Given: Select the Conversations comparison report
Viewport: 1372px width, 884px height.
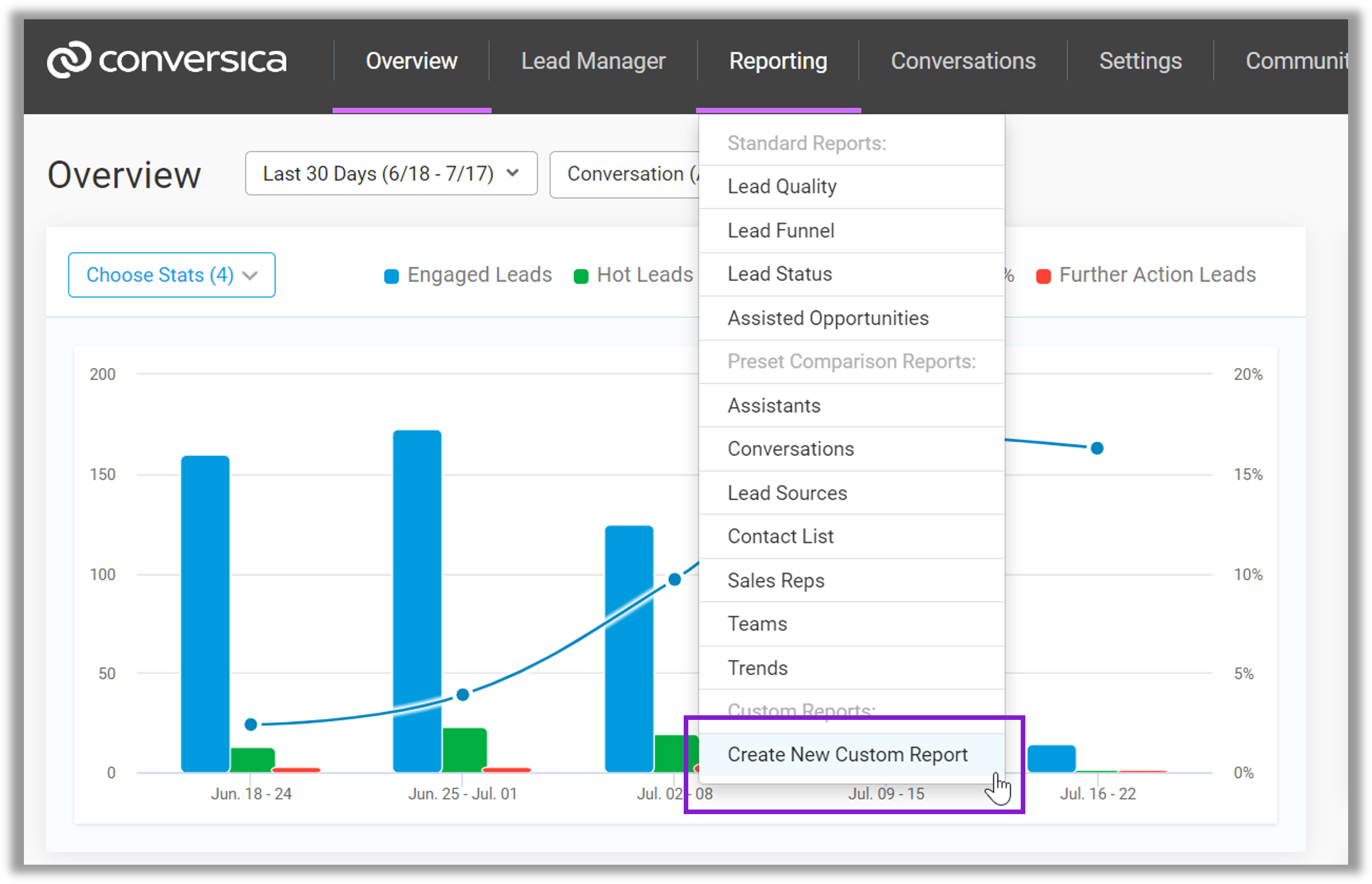Looking at the screenshot, I should [852, 449].
